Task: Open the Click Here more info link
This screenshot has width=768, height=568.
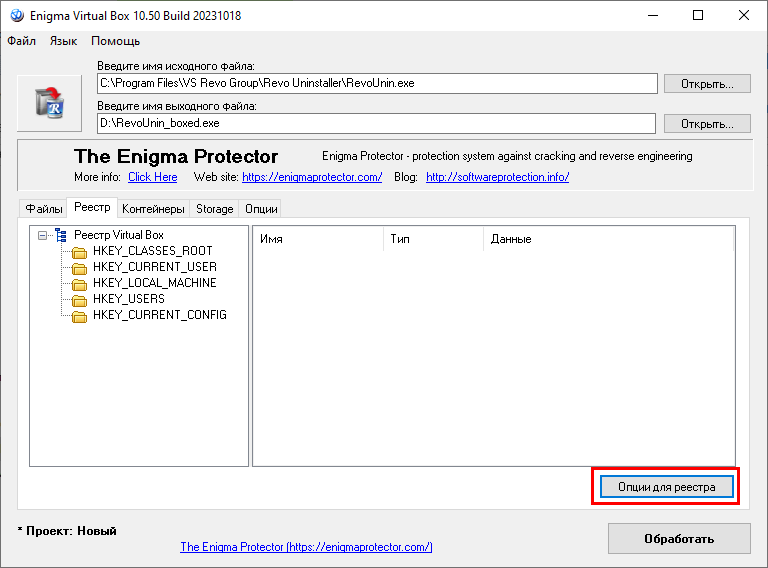Action: (153, 177)
